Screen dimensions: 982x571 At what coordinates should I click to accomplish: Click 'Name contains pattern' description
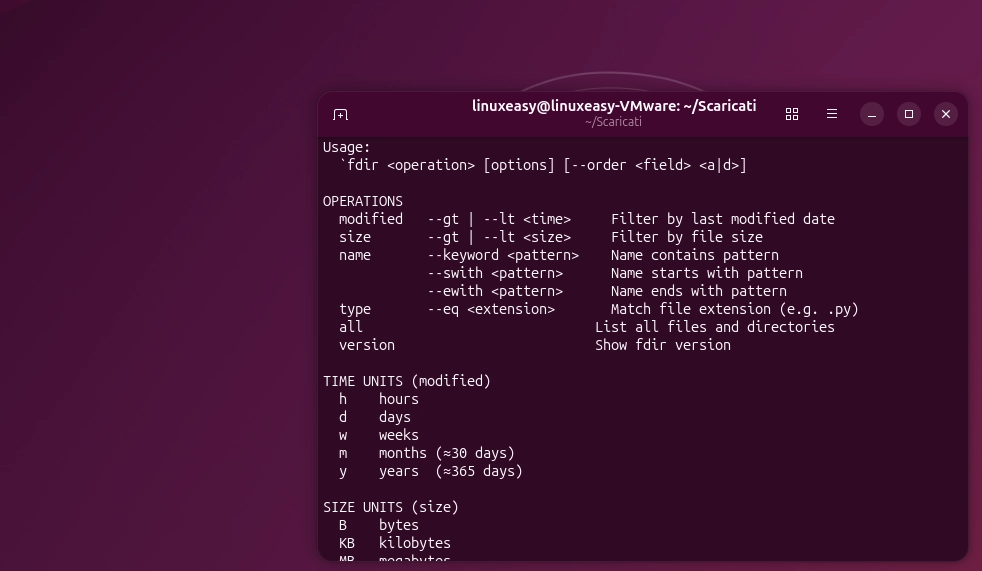[695, 255]
